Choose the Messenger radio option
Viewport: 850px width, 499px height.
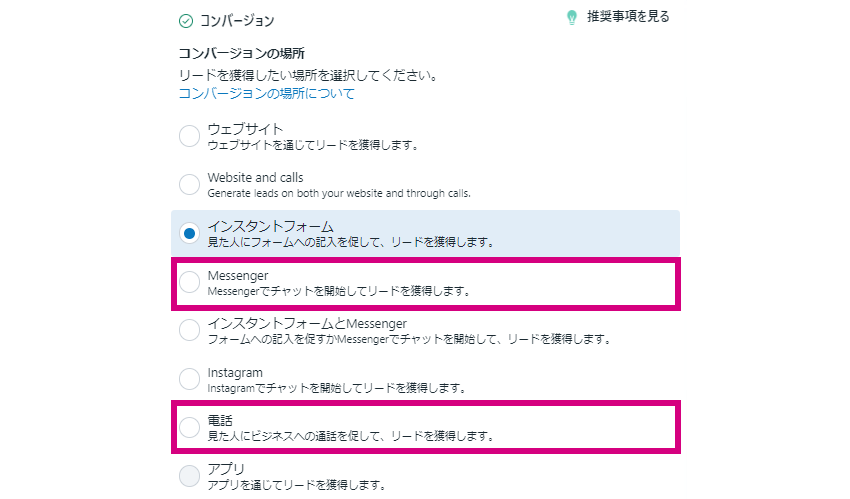click(x=189, y=282)
